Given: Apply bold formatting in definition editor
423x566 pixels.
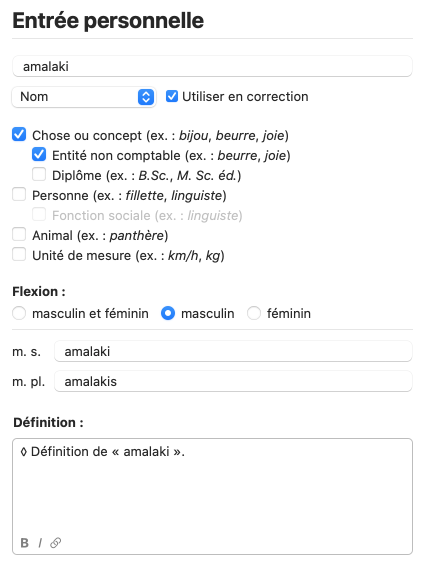Looking at the screenshot, I should 25,543.
